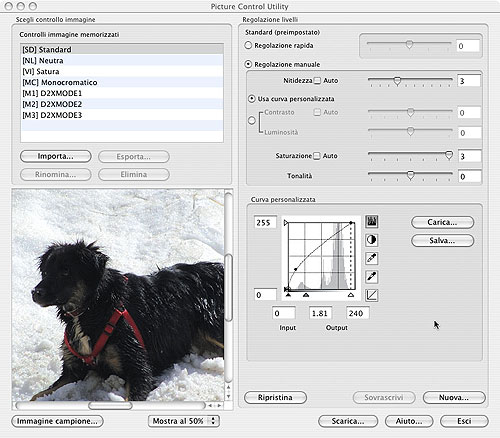This screenshot has width=500, height=438.
Task: Click the gamma 1.81 input field
Action: [320, 313]
